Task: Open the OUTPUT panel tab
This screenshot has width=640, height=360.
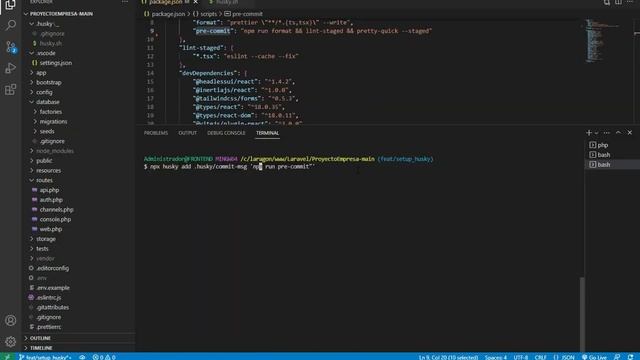Action: (x=187, y=133)
